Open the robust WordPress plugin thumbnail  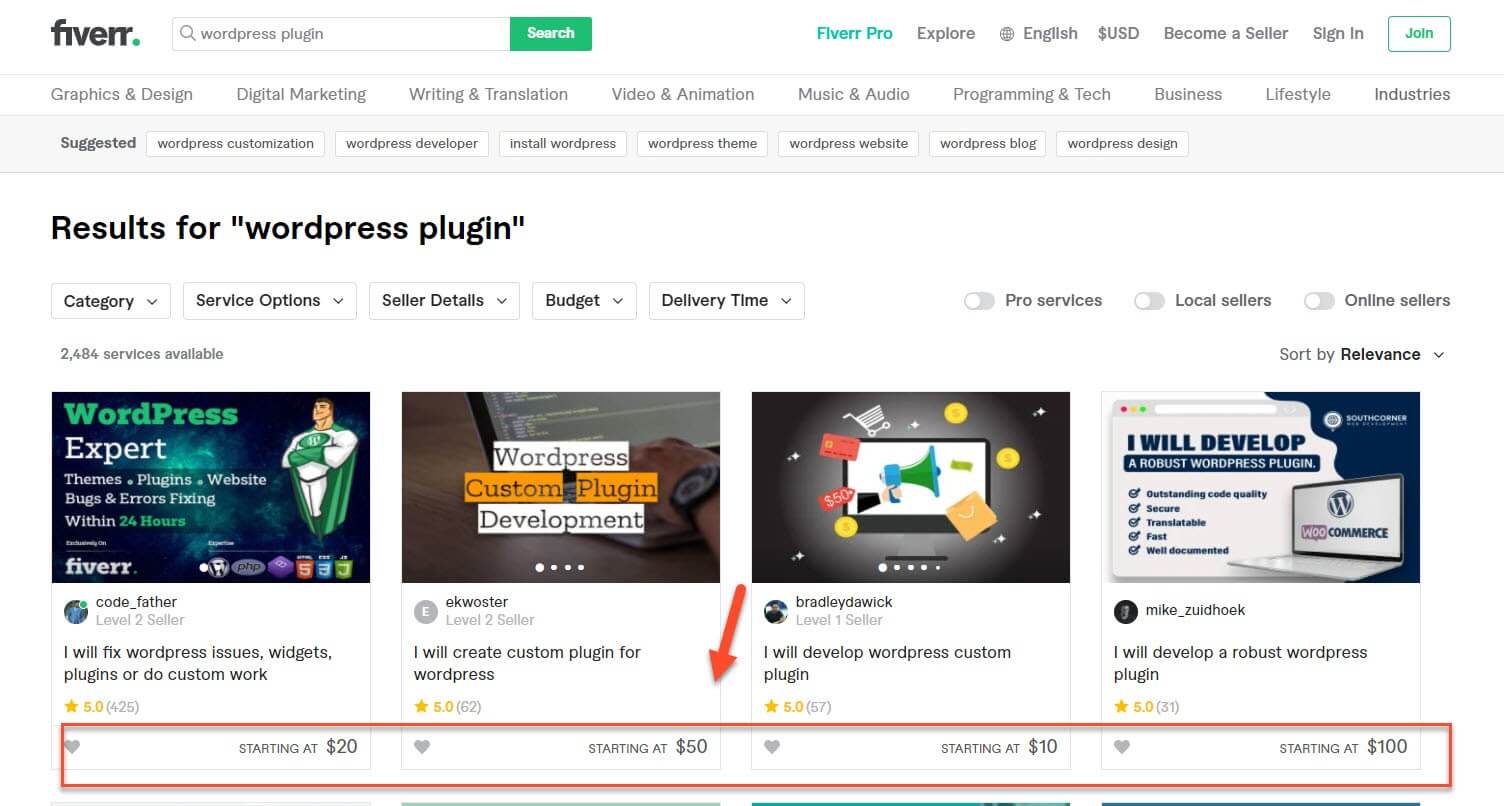point(1261,487)
